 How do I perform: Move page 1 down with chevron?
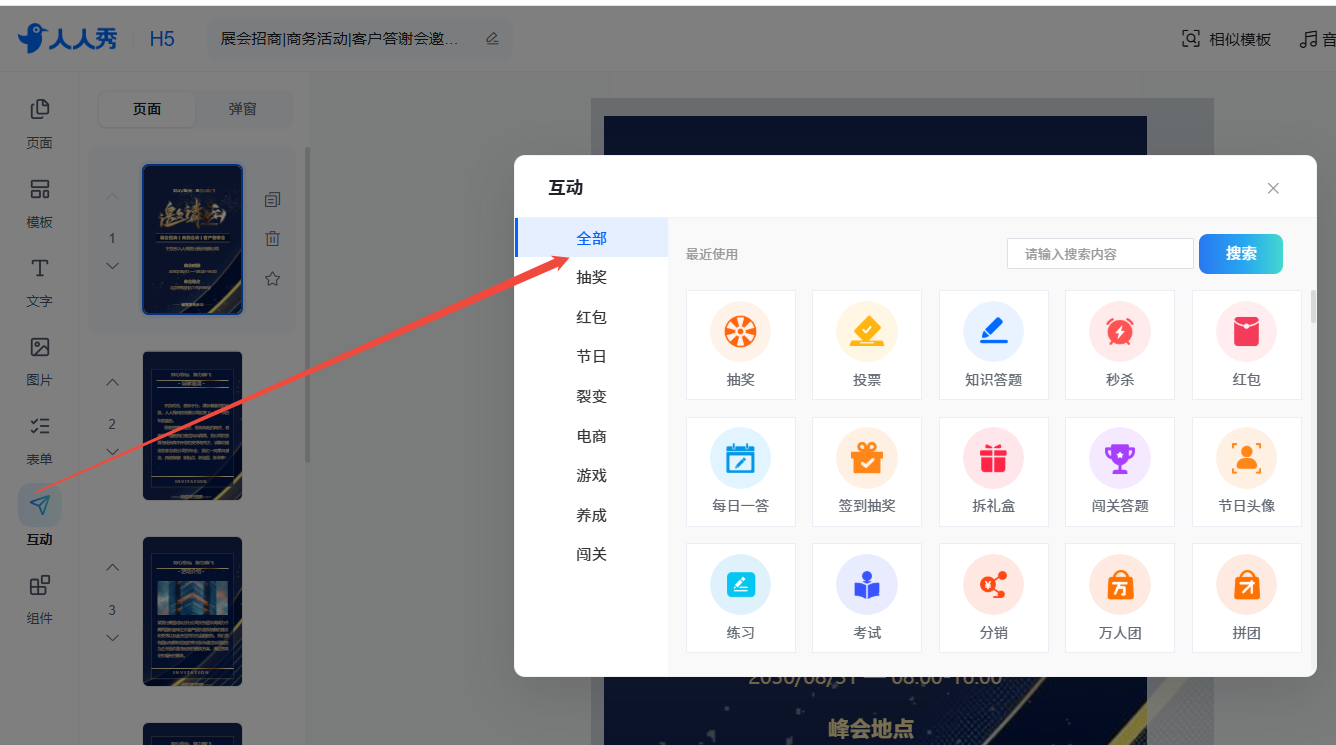[x=112, y=266]
